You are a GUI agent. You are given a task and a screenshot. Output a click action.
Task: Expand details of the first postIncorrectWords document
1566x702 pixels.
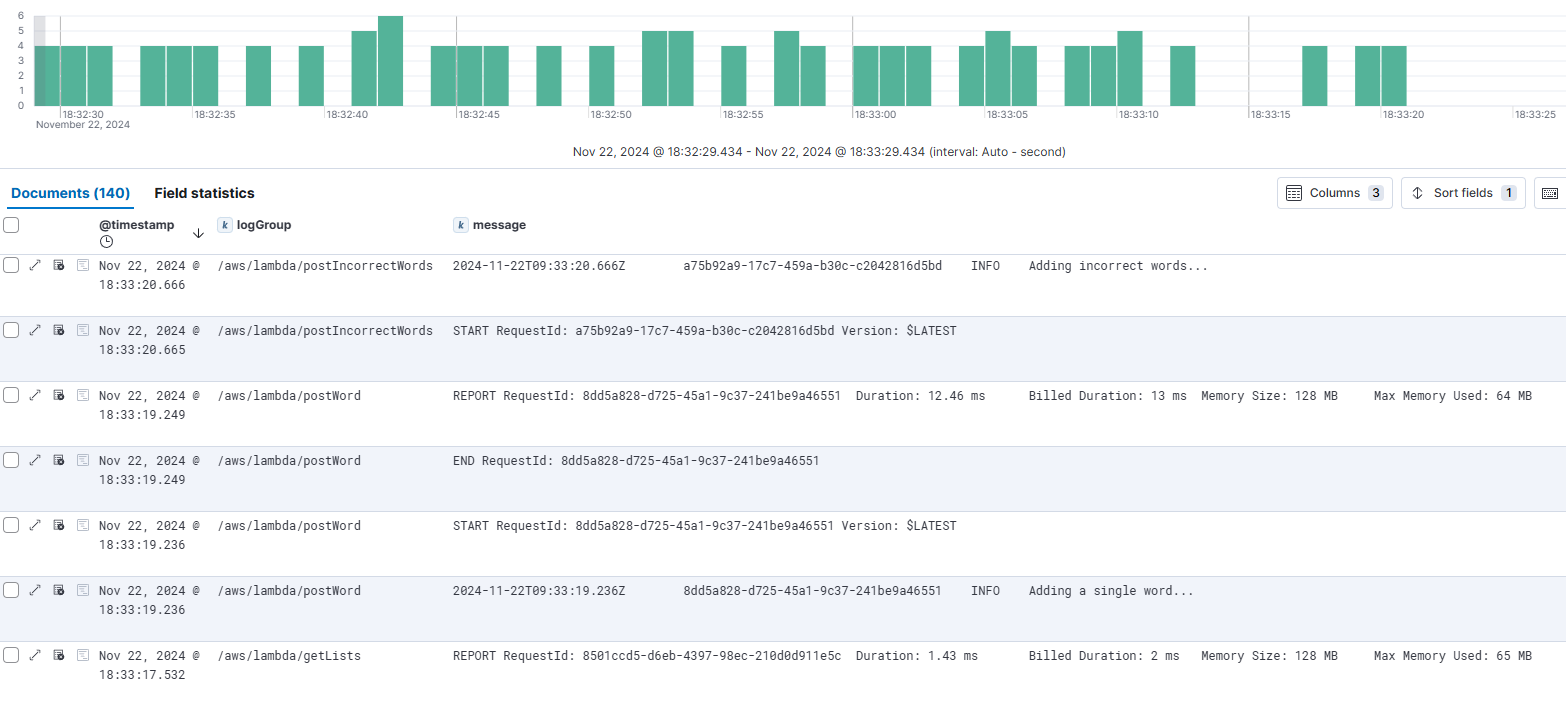[x=35, y=265]
